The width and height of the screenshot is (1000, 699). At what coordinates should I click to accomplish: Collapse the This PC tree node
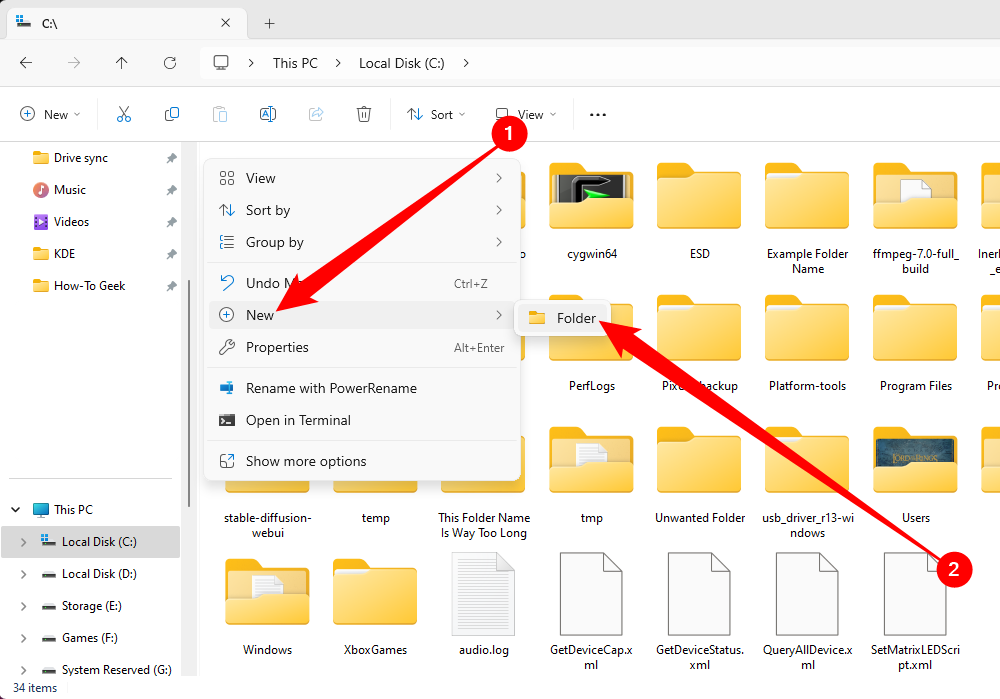tap(15, 510)
